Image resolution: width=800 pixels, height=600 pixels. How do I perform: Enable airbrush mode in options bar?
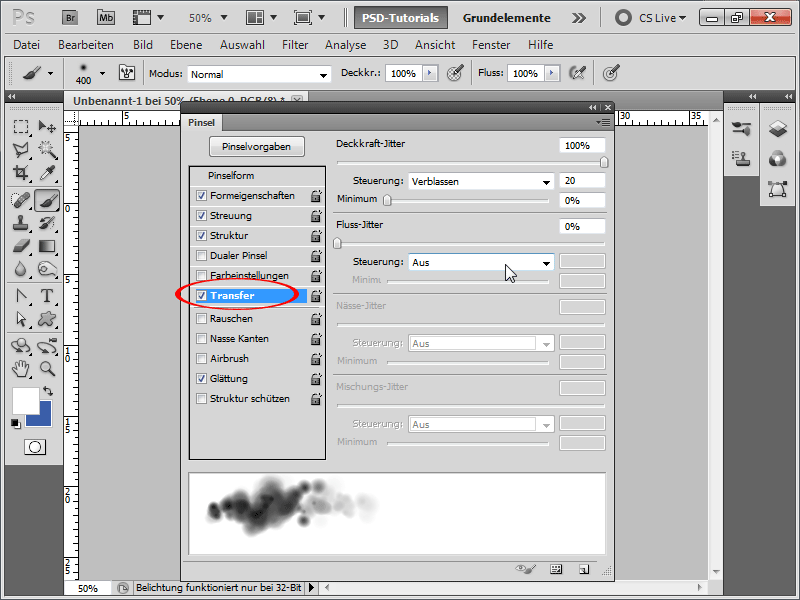(x=577, y=73)
